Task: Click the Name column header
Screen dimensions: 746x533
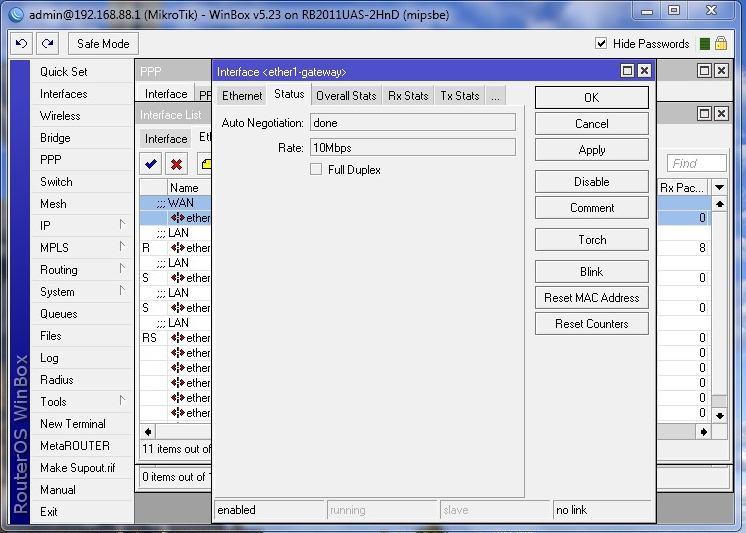Action: pos(189,188)
